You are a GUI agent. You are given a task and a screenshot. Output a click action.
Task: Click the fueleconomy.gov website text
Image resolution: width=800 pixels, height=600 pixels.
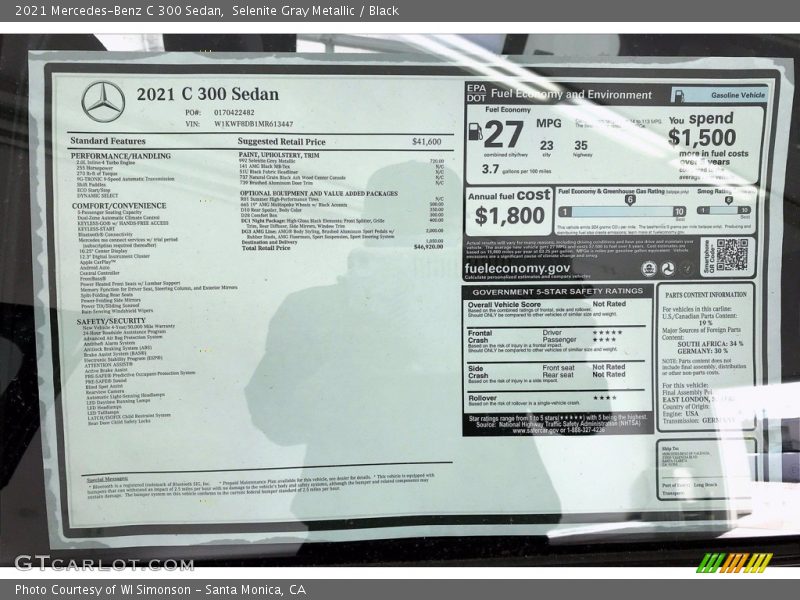(x=517, y=268)
